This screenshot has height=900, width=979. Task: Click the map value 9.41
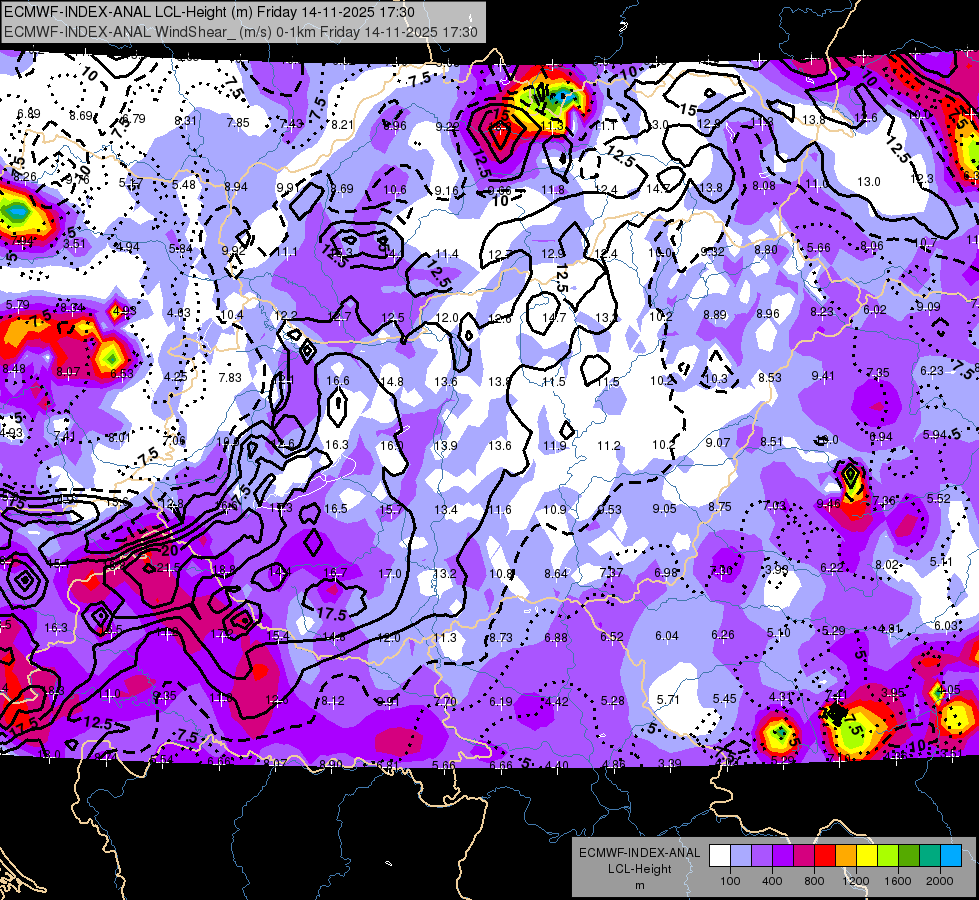click(x=823, y=375)
